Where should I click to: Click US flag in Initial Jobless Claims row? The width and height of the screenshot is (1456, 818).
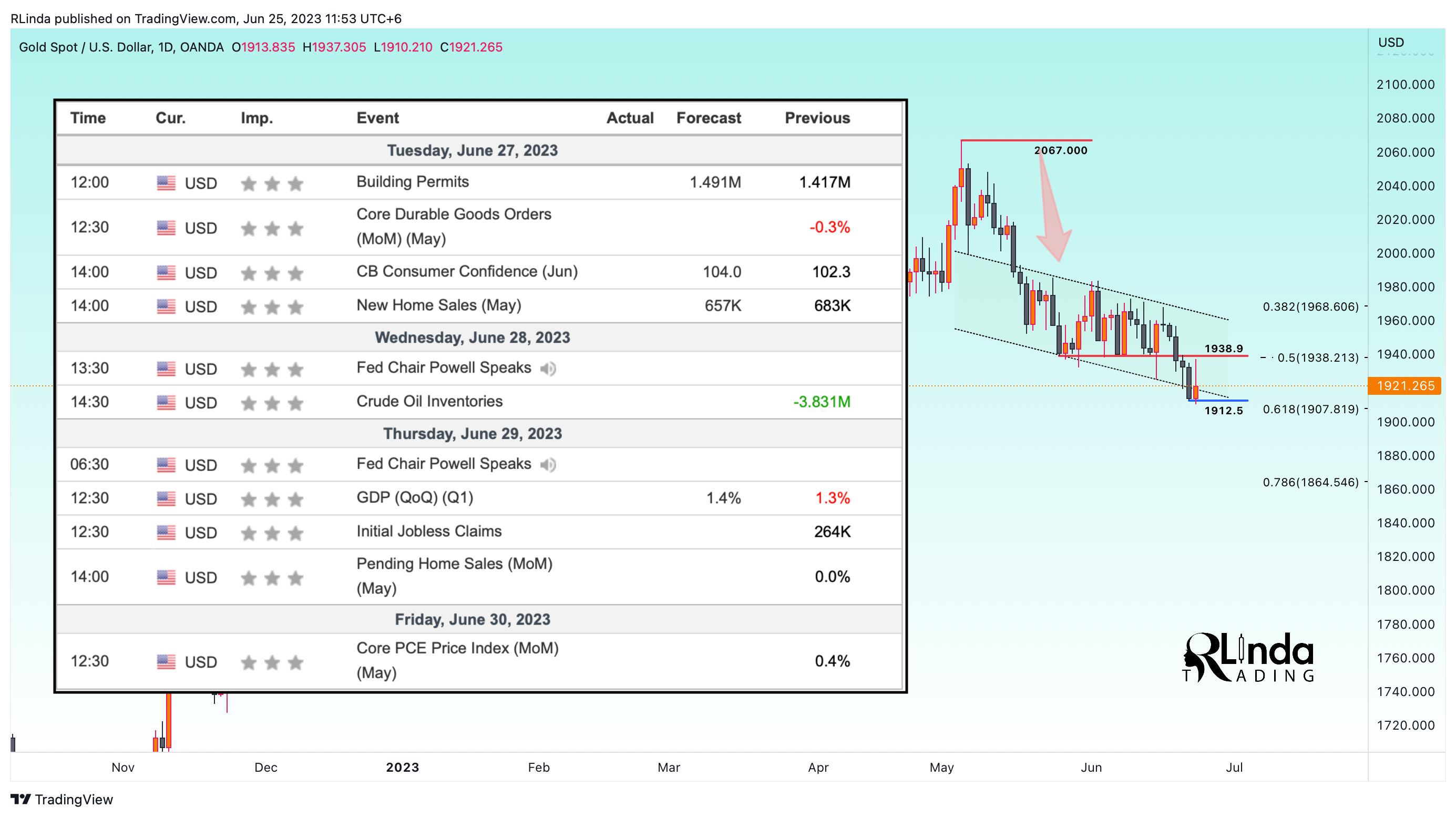[166, 533]
